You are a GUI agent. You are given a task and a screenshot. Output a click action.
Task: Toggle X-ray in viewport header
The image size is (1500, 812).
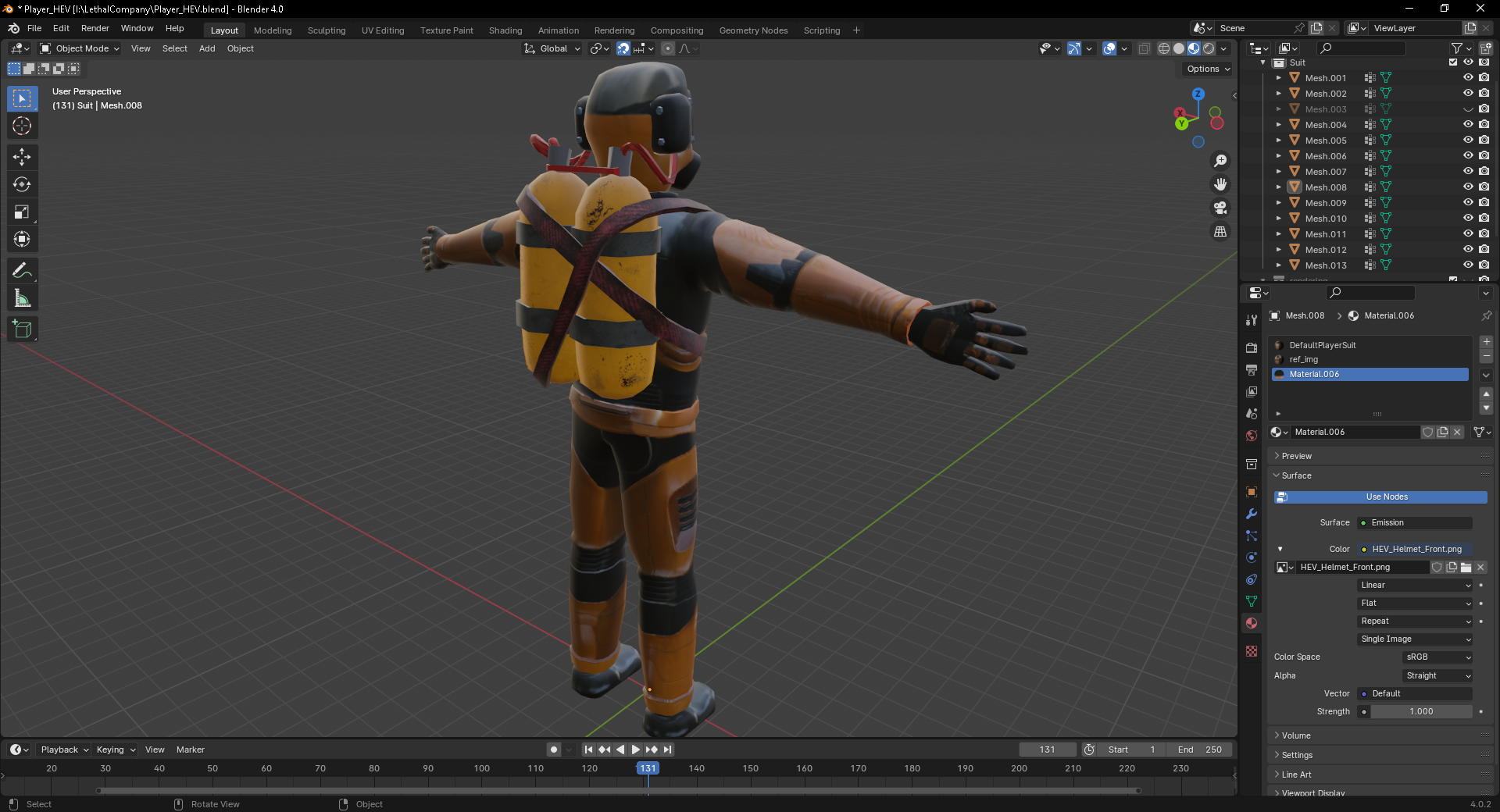click(1144, 48)
